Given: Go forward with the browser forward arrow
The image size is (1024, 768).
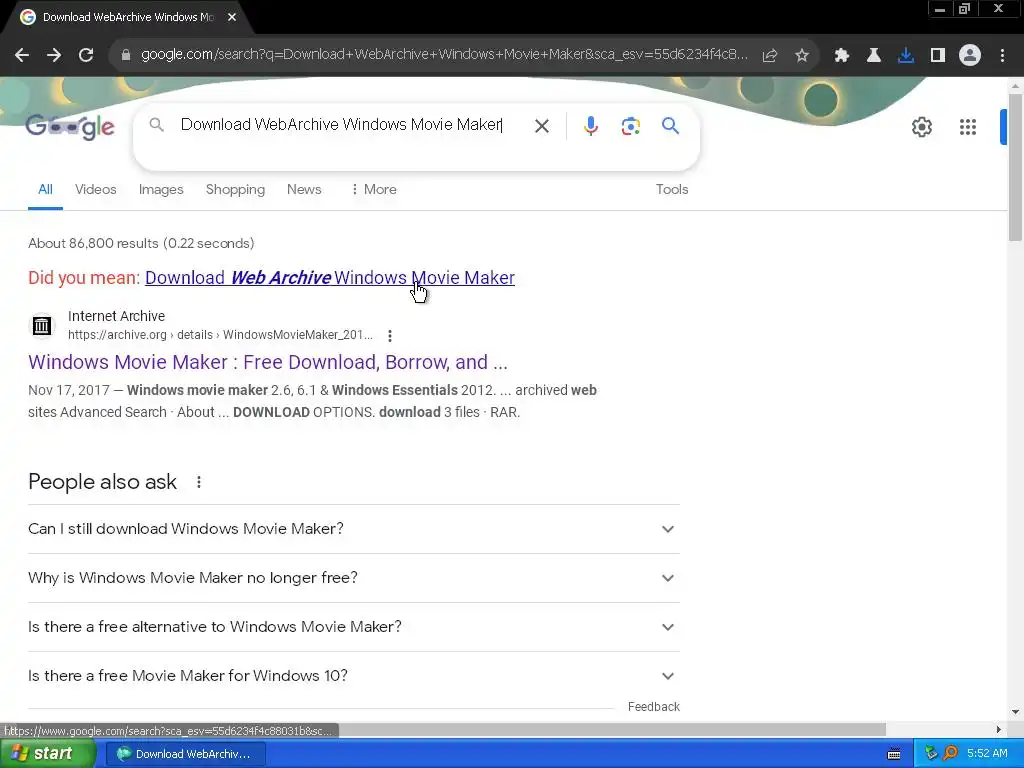Looking at the screenshot, I should pos(54,56).
